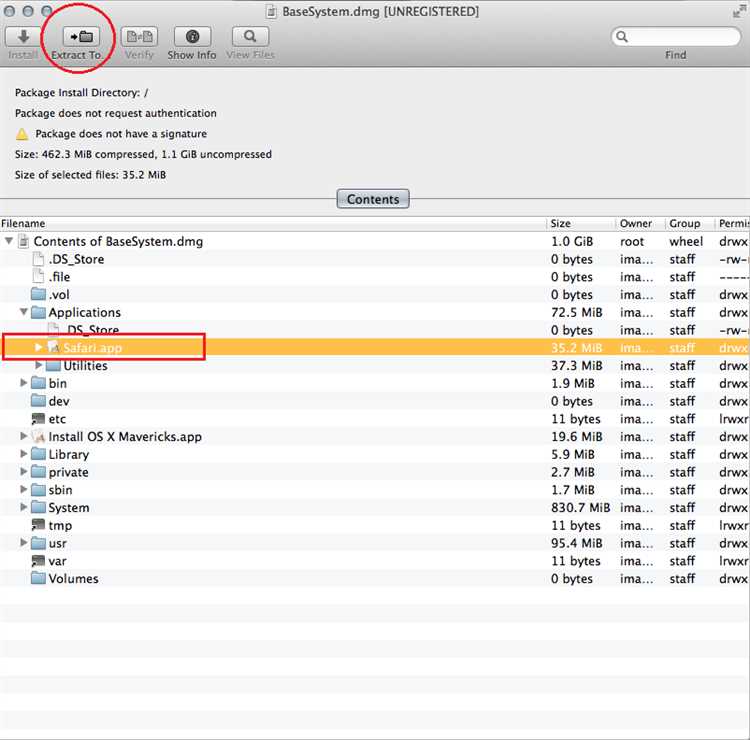
Task: Click the var symlink icon
Action: (x=38, y=561)
